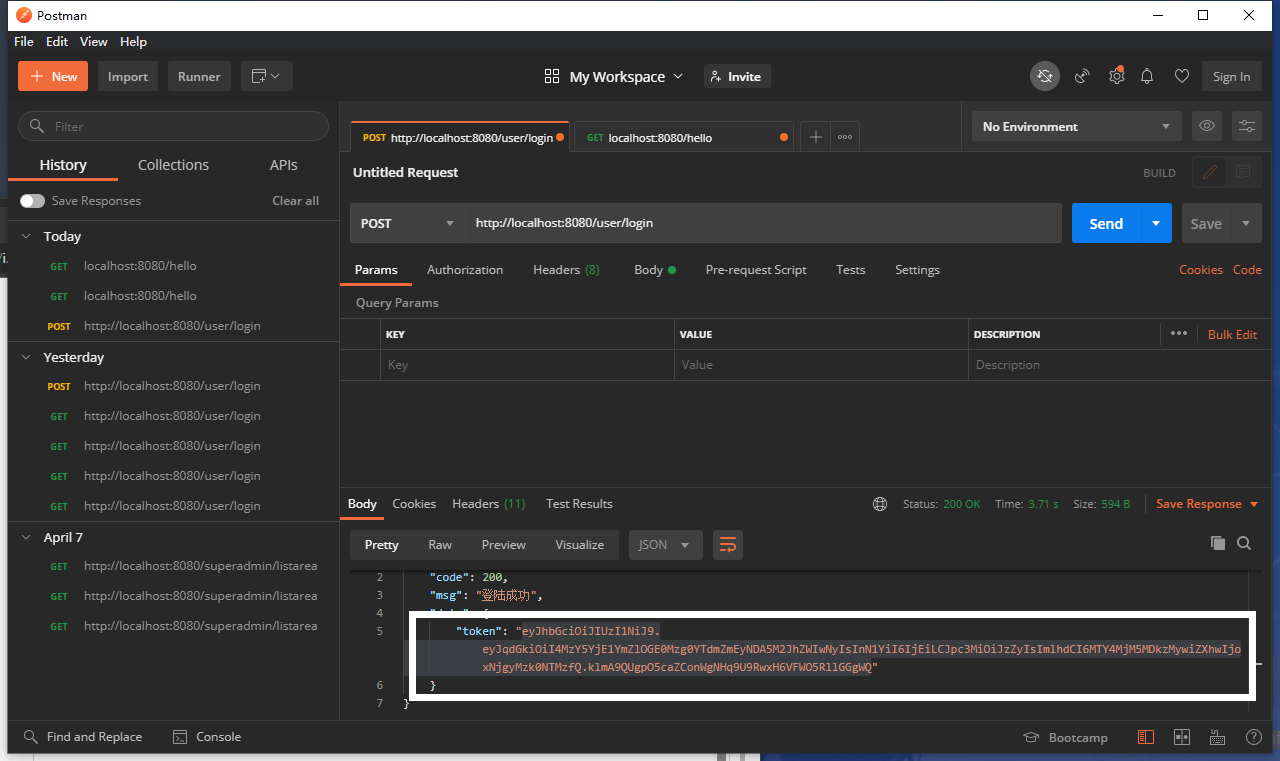Open Find and Replace in status bar
The height and width of the screenshot is (761, 1280).
tap(84, 737)
